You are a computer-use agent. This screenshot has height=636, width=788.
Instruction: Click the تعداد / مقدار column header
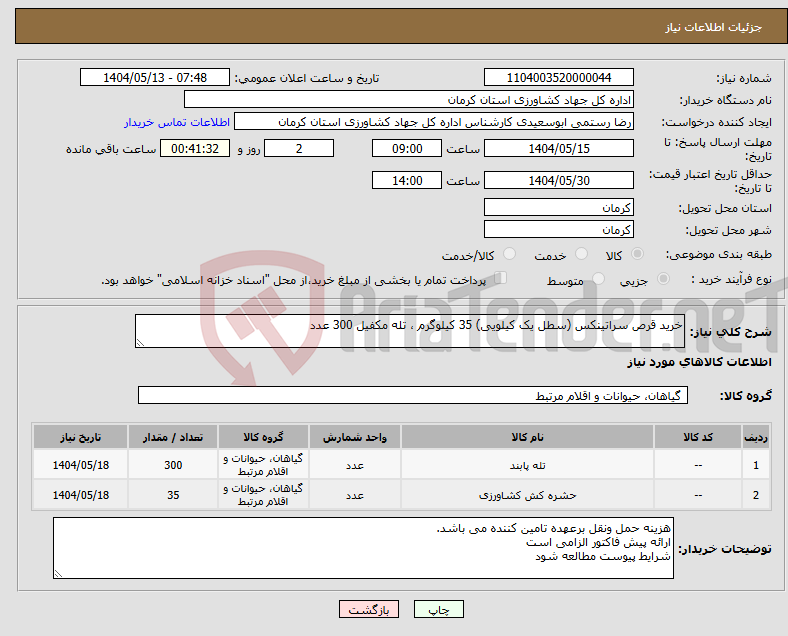173,437
